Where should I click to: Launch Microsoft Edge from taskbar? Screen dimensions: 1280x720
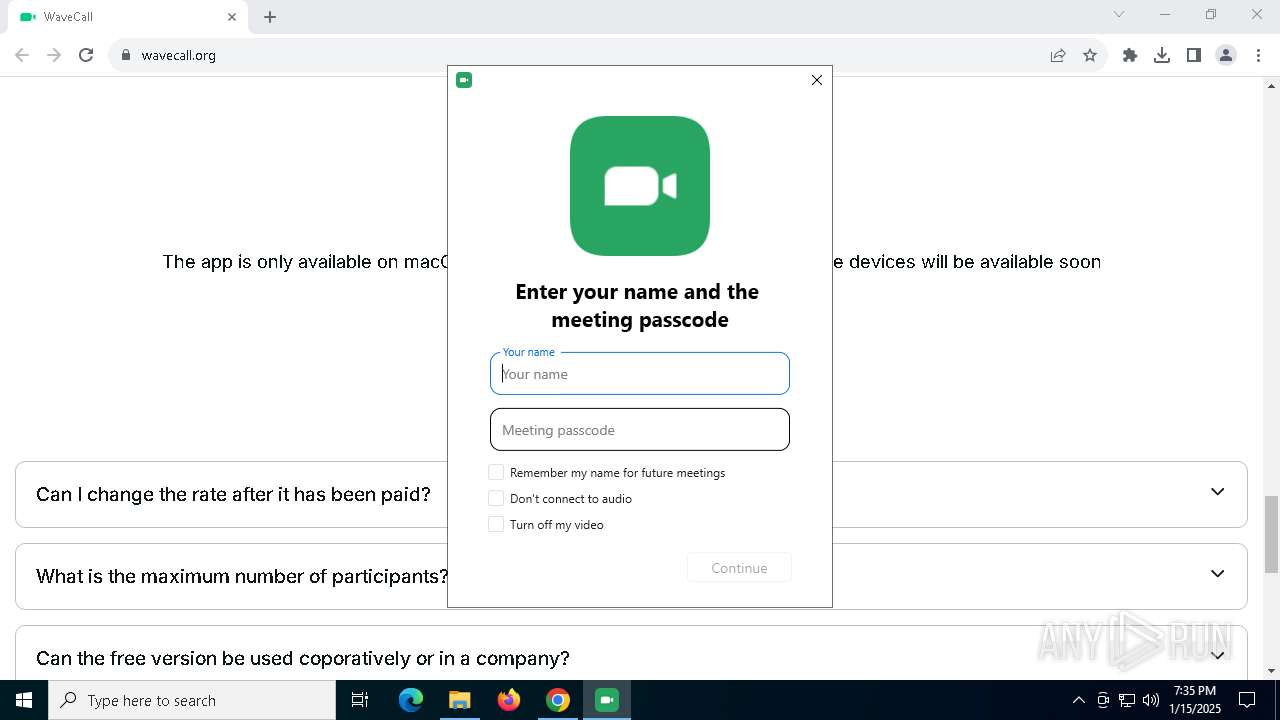[x=411, y=700]
